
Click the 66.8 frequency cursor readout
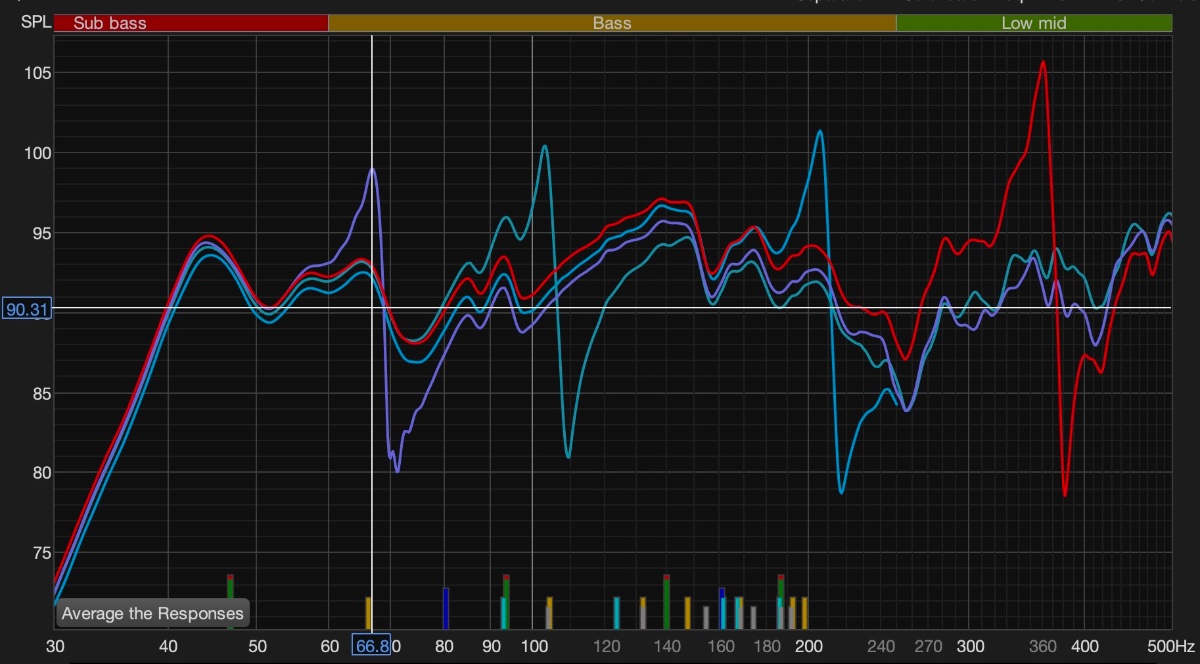(x=371, y=646)
